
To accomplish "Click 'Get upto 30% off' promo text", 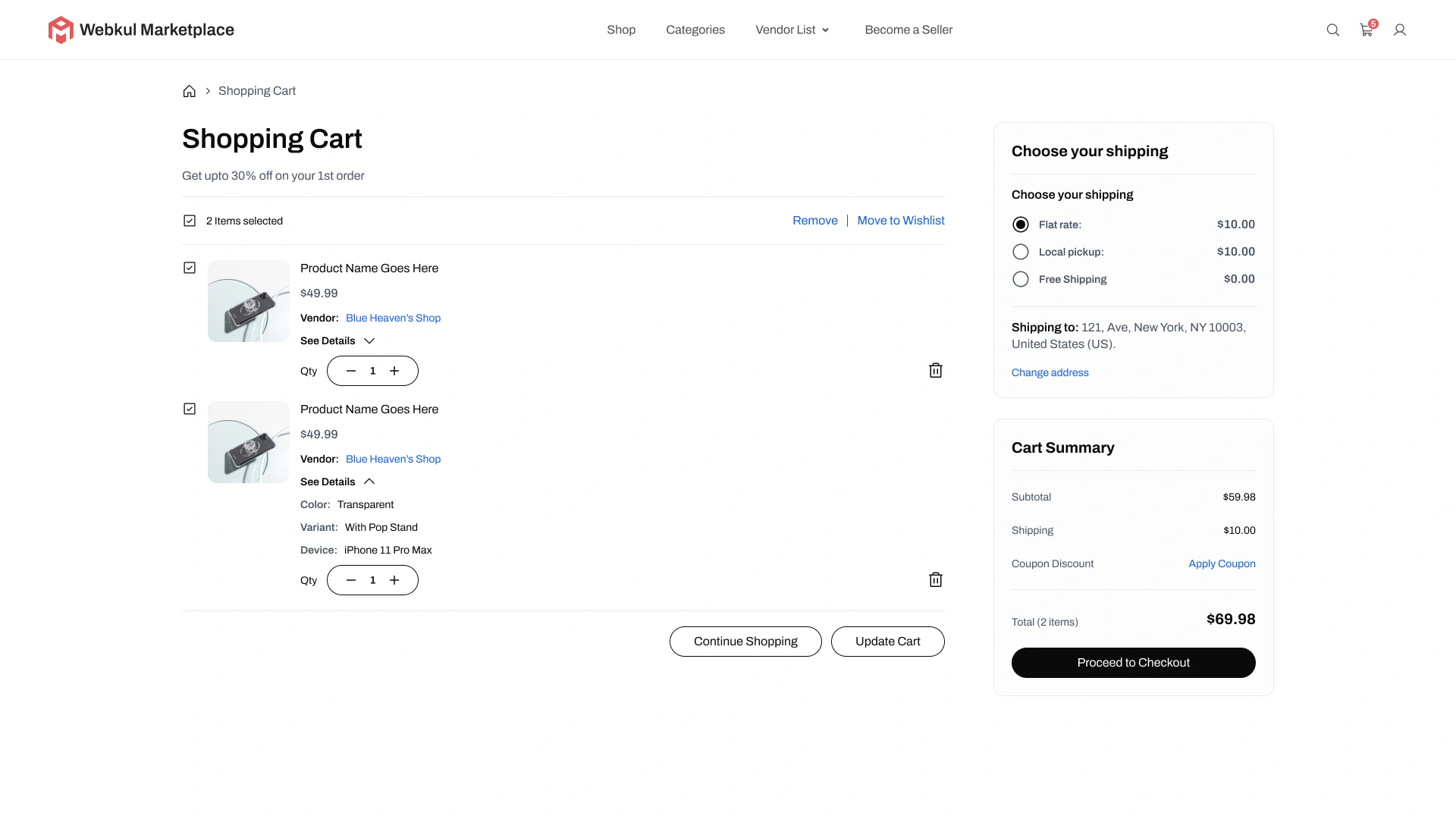I will point(273,176).
